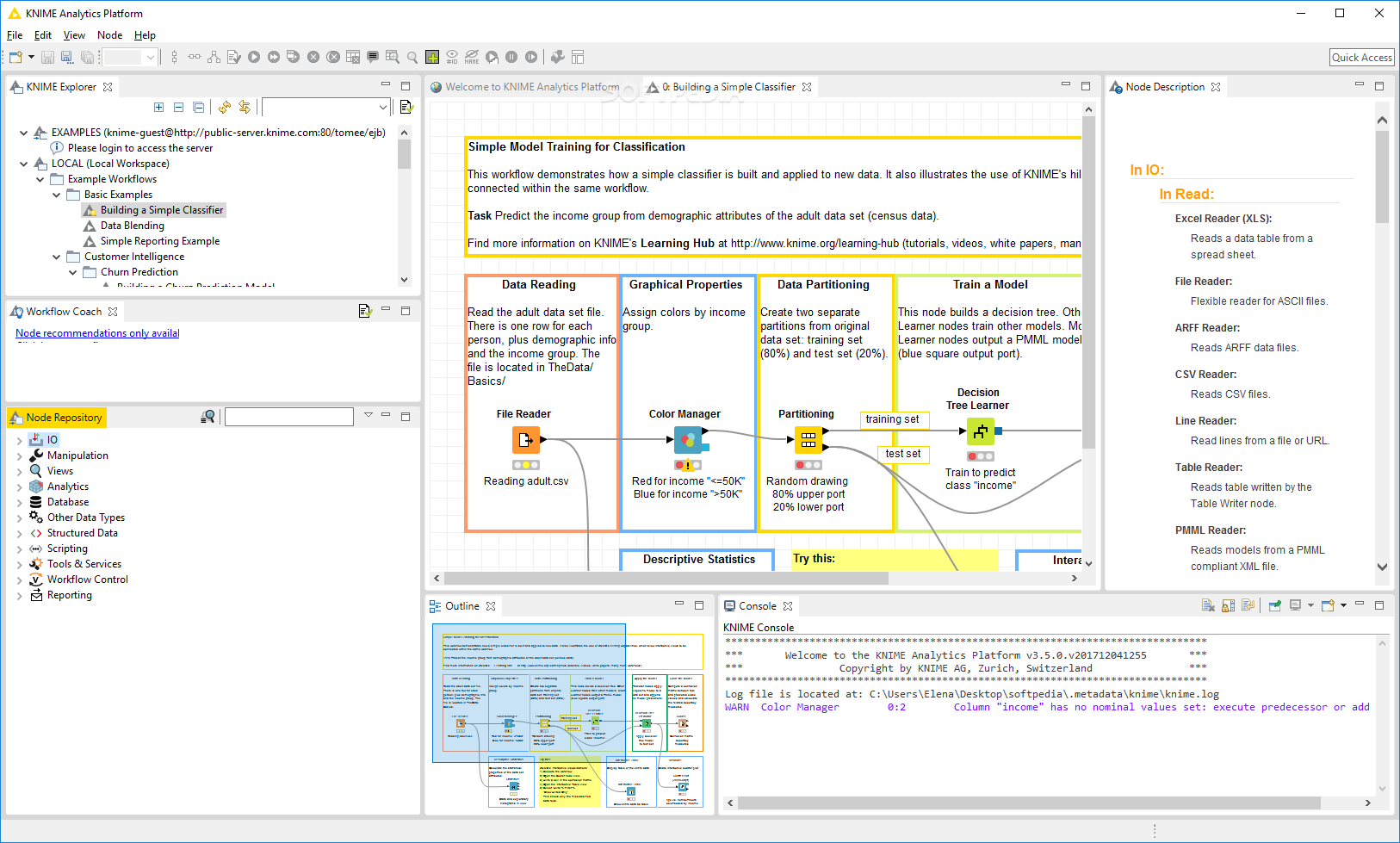Click the add node comment speech-bubble icon

tap(373, 57)
